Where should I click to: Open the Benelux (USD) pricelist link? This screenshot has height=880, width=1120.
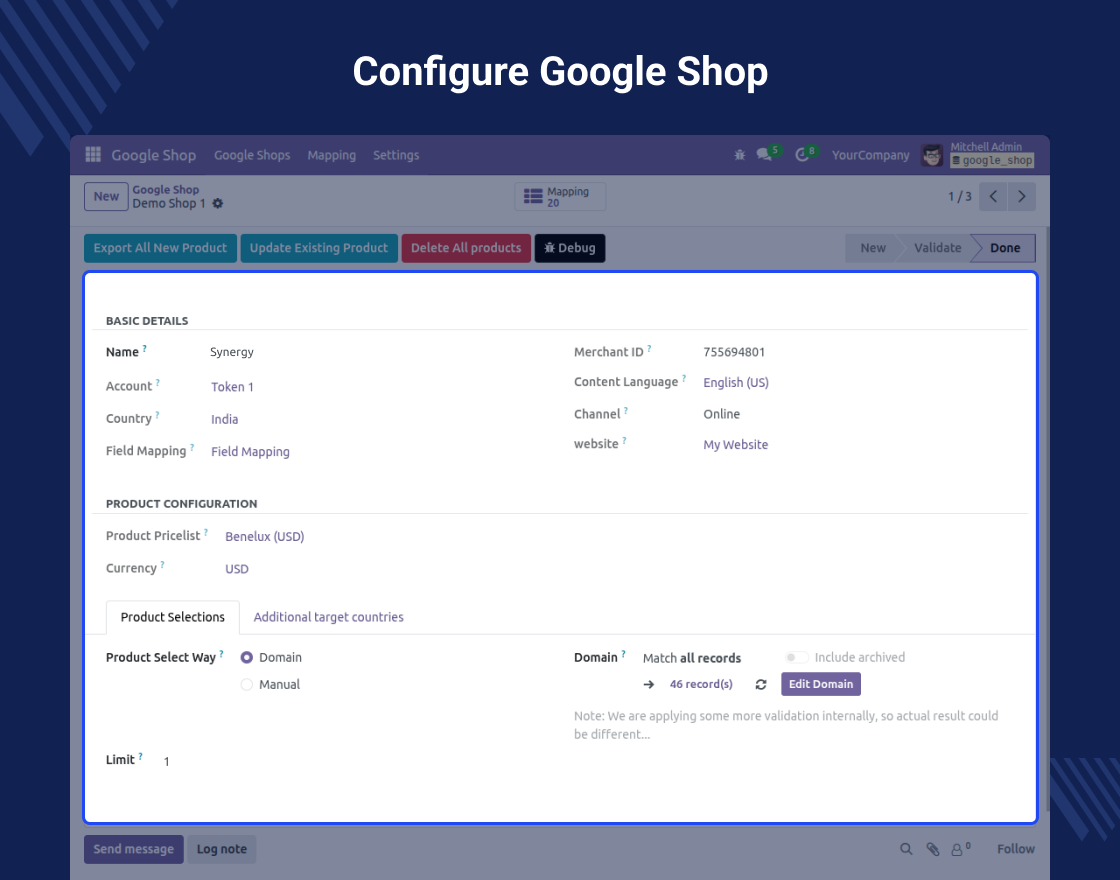264,536
